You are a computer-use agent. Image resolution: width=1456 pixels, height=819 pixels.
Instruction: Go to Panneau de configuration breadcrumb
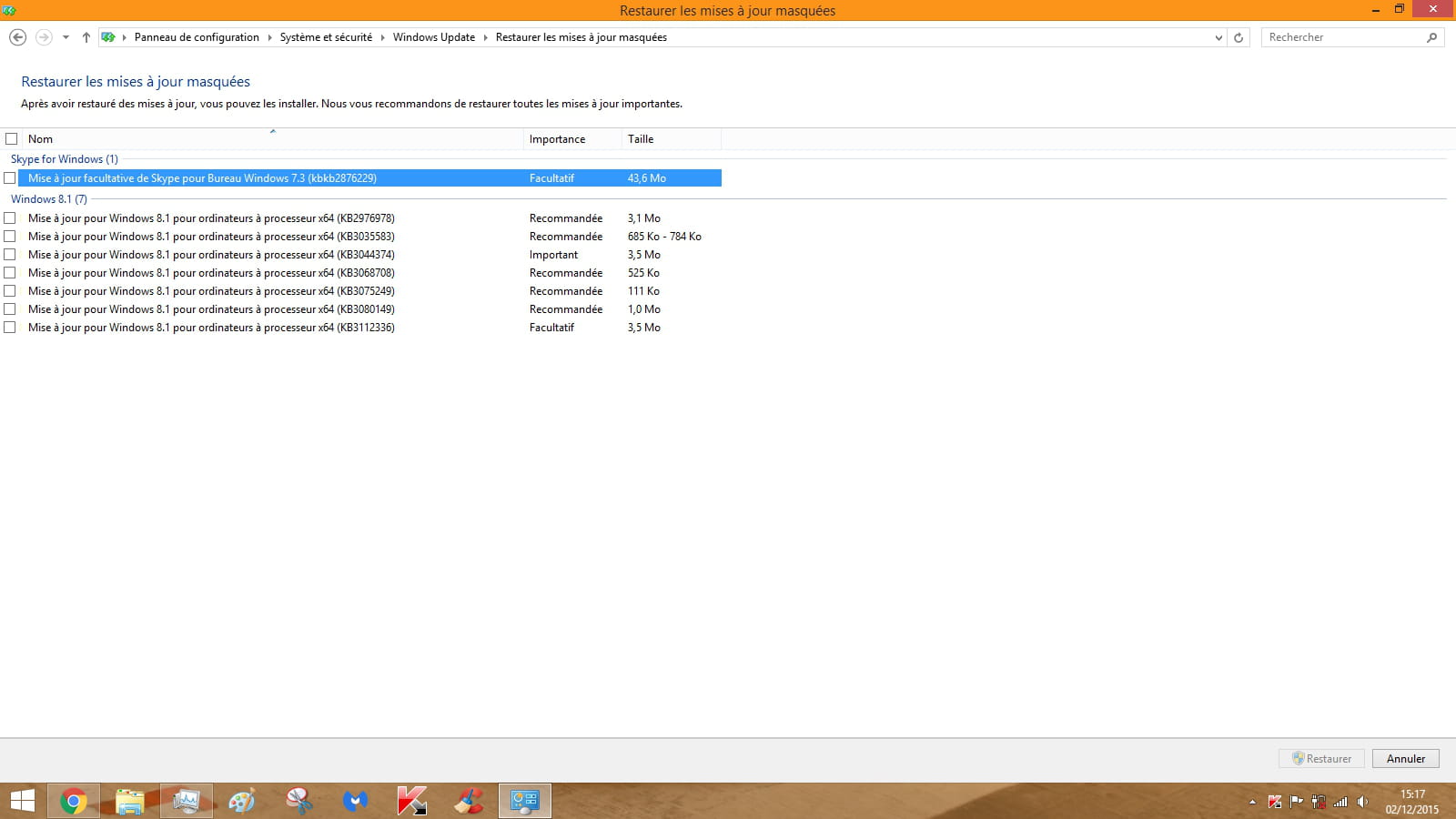197,37
